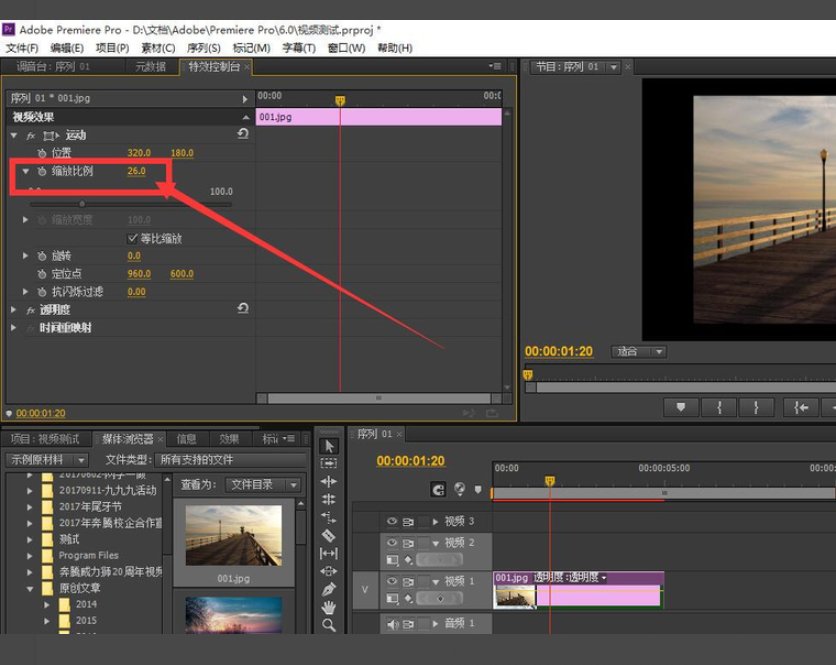
Task: Mute the 音频 1 track speaker
Action: (x=392, y=624)
